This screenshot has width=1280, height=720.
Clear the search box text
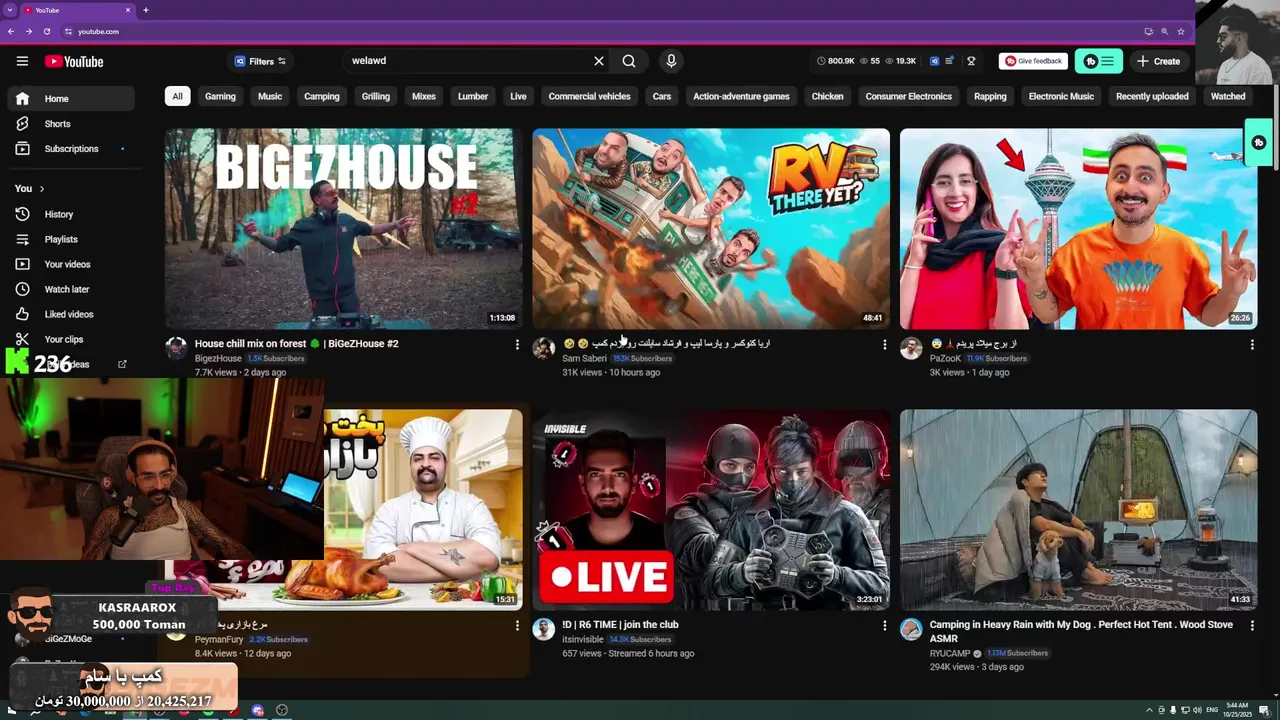[x=599, y=61]
